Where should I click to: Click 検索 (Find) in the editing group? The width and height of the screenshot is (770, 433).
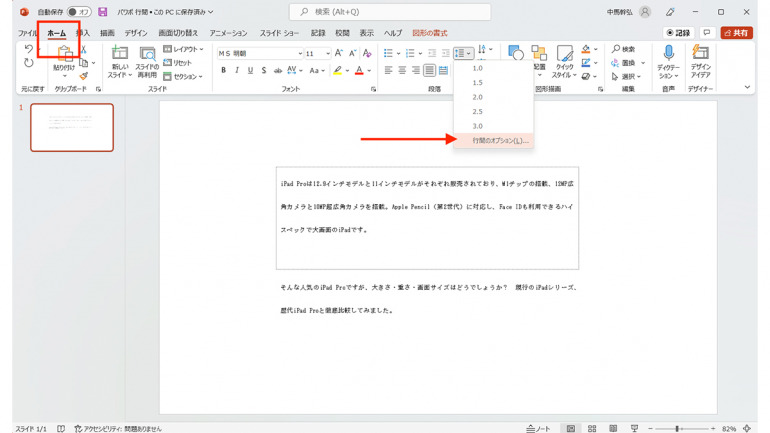(624, 49)
